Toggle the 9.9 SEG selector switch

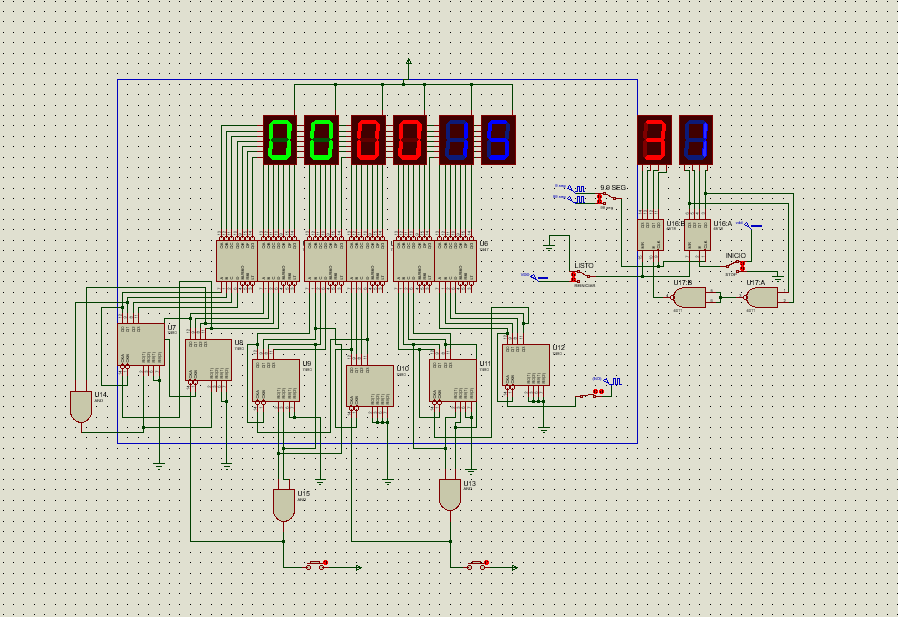point(602,198)
